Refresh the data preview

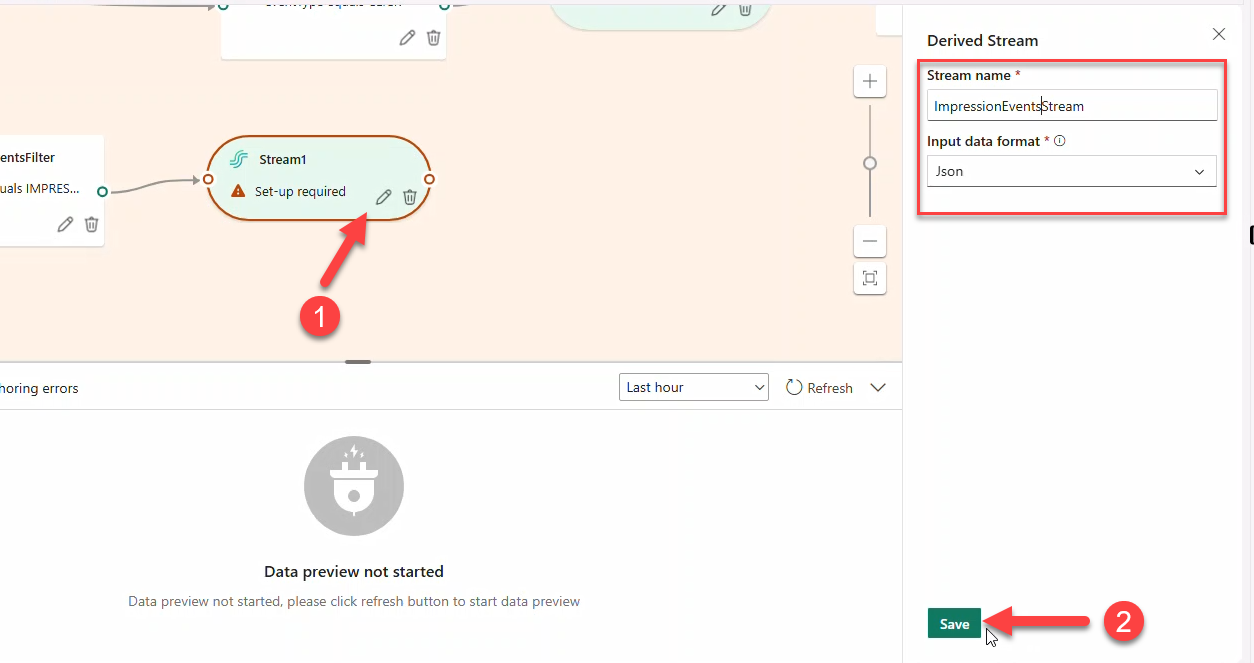[x=819, y=387]
